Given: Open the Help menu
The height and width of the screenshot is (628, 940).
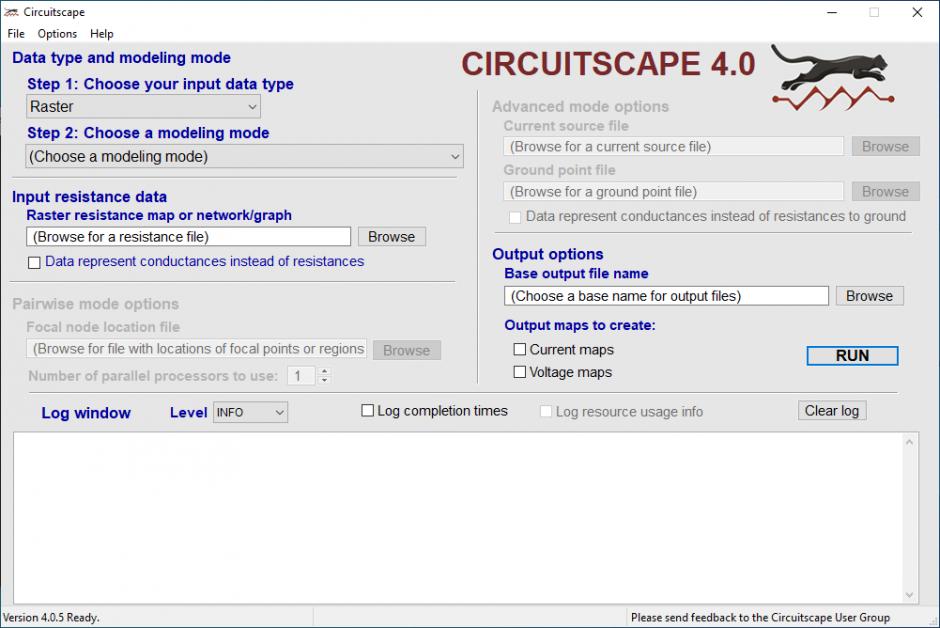Looking at the screenshot, I should coord(101,34).
